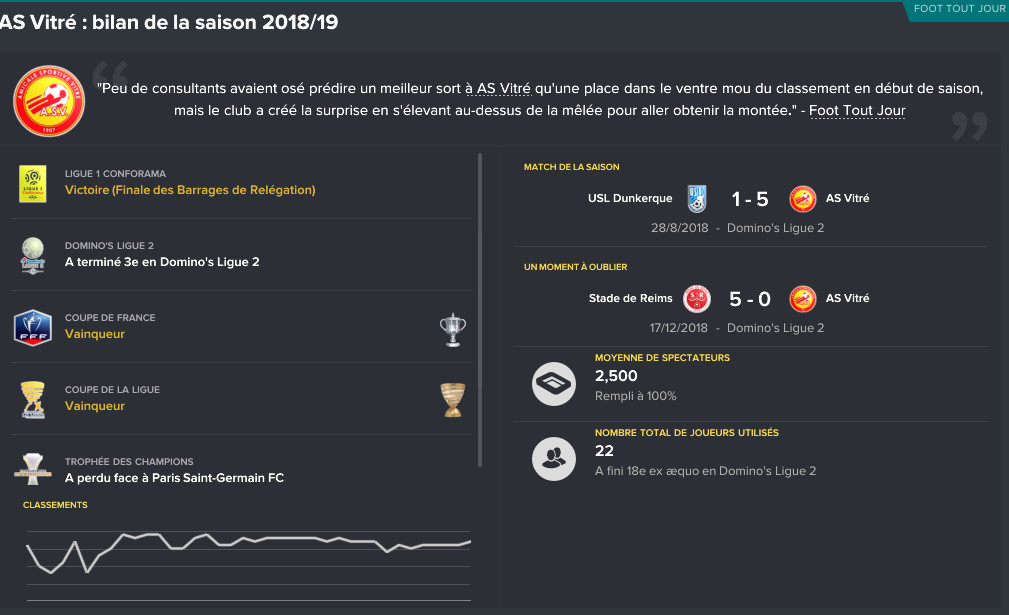Select the Foot Tout Jour header tab
1009x615 pixels.
tap(959, 10)
